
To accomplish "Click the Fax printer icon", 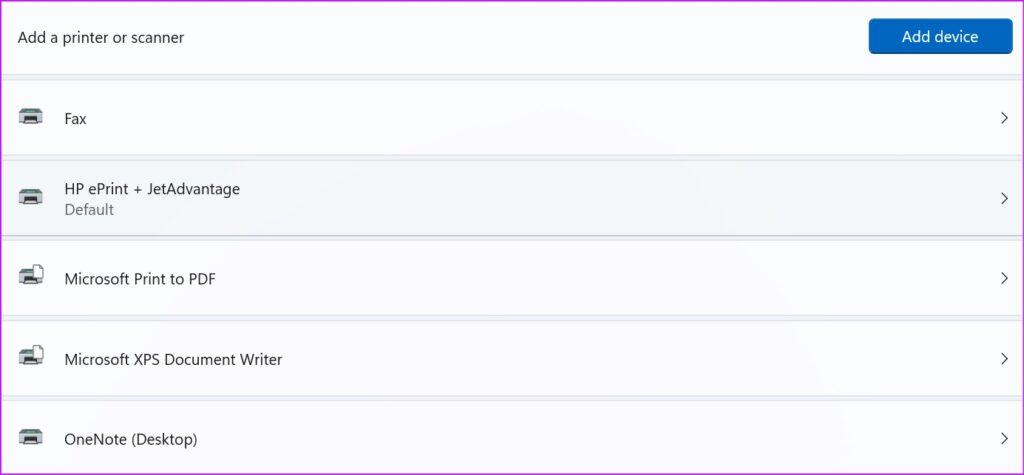I will pyautogui.click(x=31, y=117).
